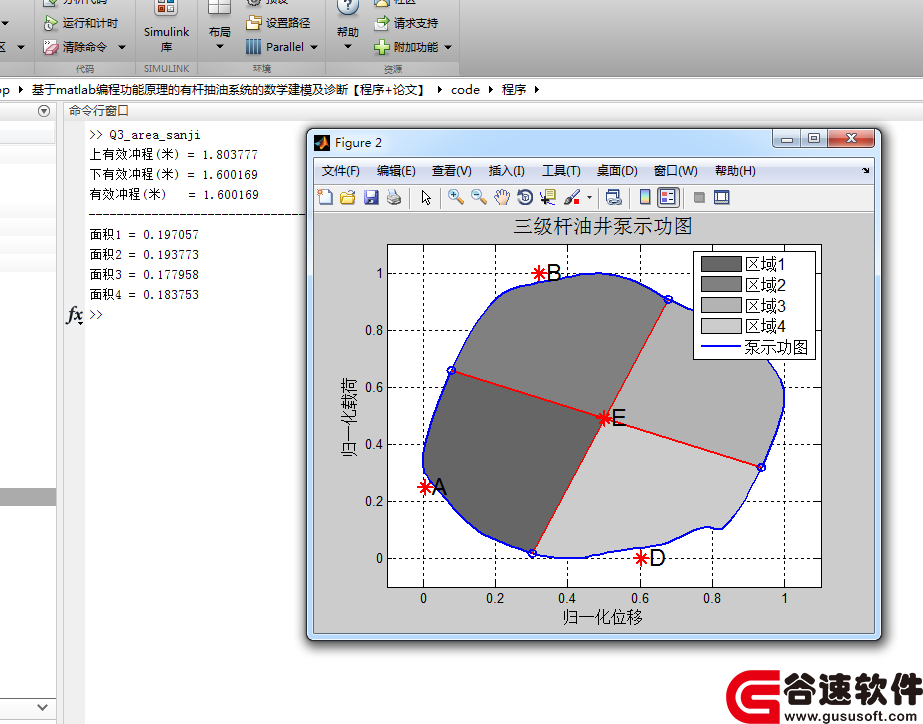The height and width of the screenshot is (724, 923).
Task: Click the command prompt after fx
Action: (96, 314)
